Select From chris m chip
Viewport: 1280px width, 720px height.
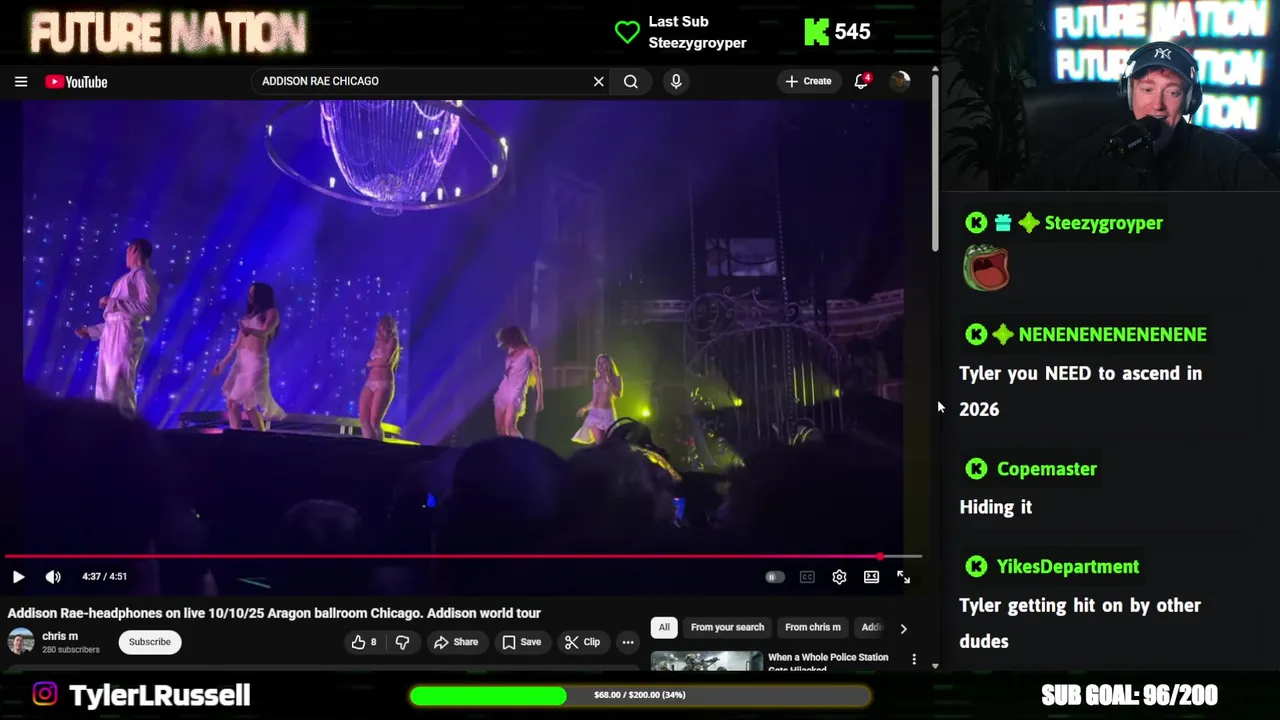(x=813, y=627)
